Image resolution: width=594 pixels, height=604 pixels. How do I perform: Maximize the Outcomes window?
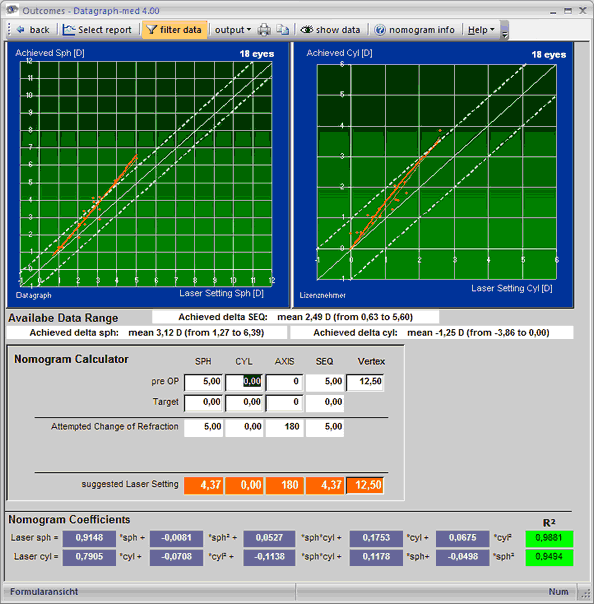568,11
